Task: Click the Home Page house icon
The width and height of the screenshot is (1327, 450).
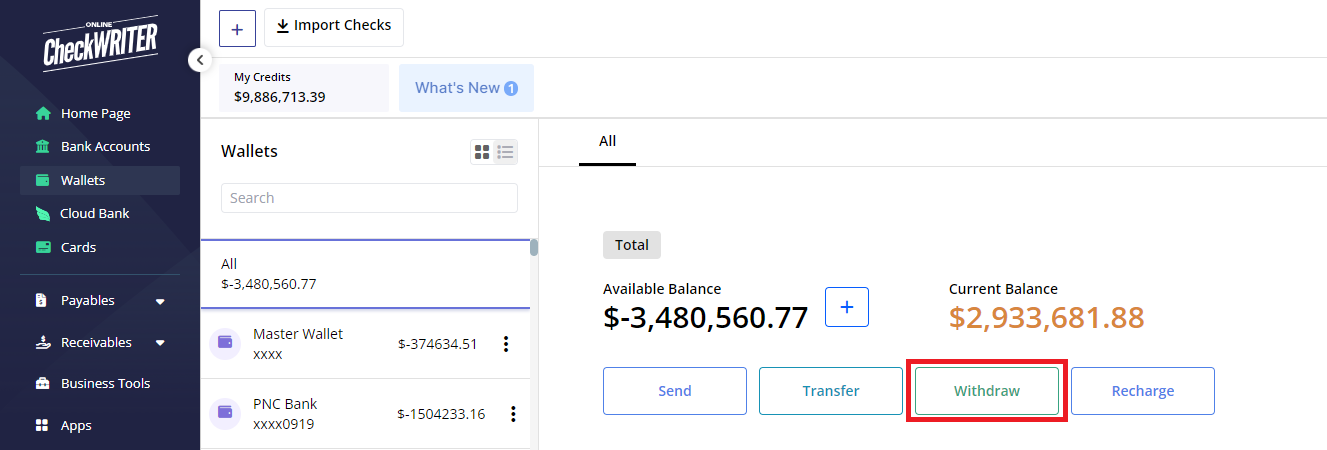Action: pyautogui.click(x=43, y=114)
